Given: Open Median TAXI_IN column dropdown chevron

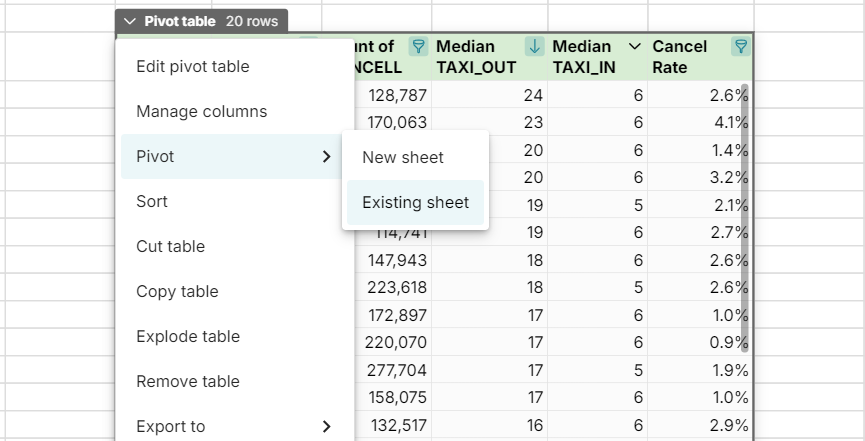Looking at the screenshot, I should (x=635, y=47).
